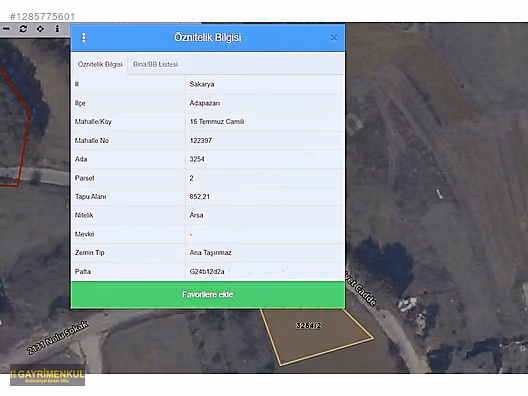Click the Mahalle/Köy label

[x=93, y=122]
